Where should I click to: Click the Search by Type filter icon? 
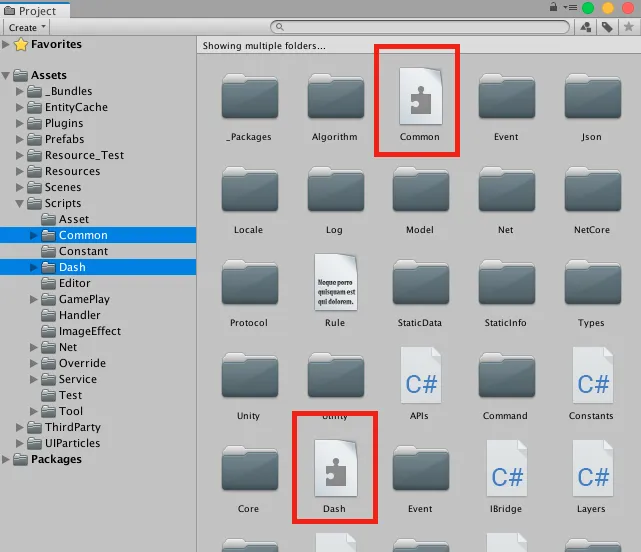[585, 27]
